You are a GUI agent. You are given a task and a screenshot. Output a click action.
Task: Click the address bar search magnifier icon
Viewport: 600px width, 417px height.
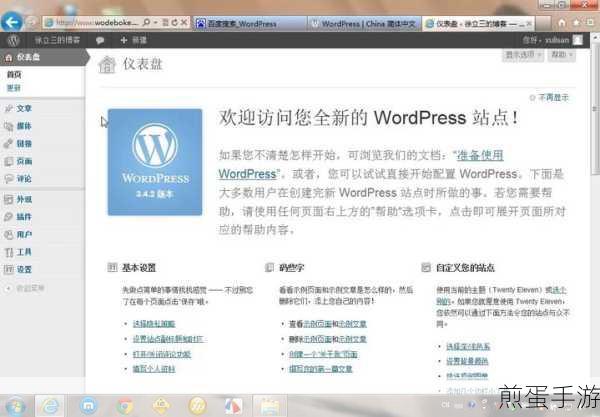(x=146, y=23)
